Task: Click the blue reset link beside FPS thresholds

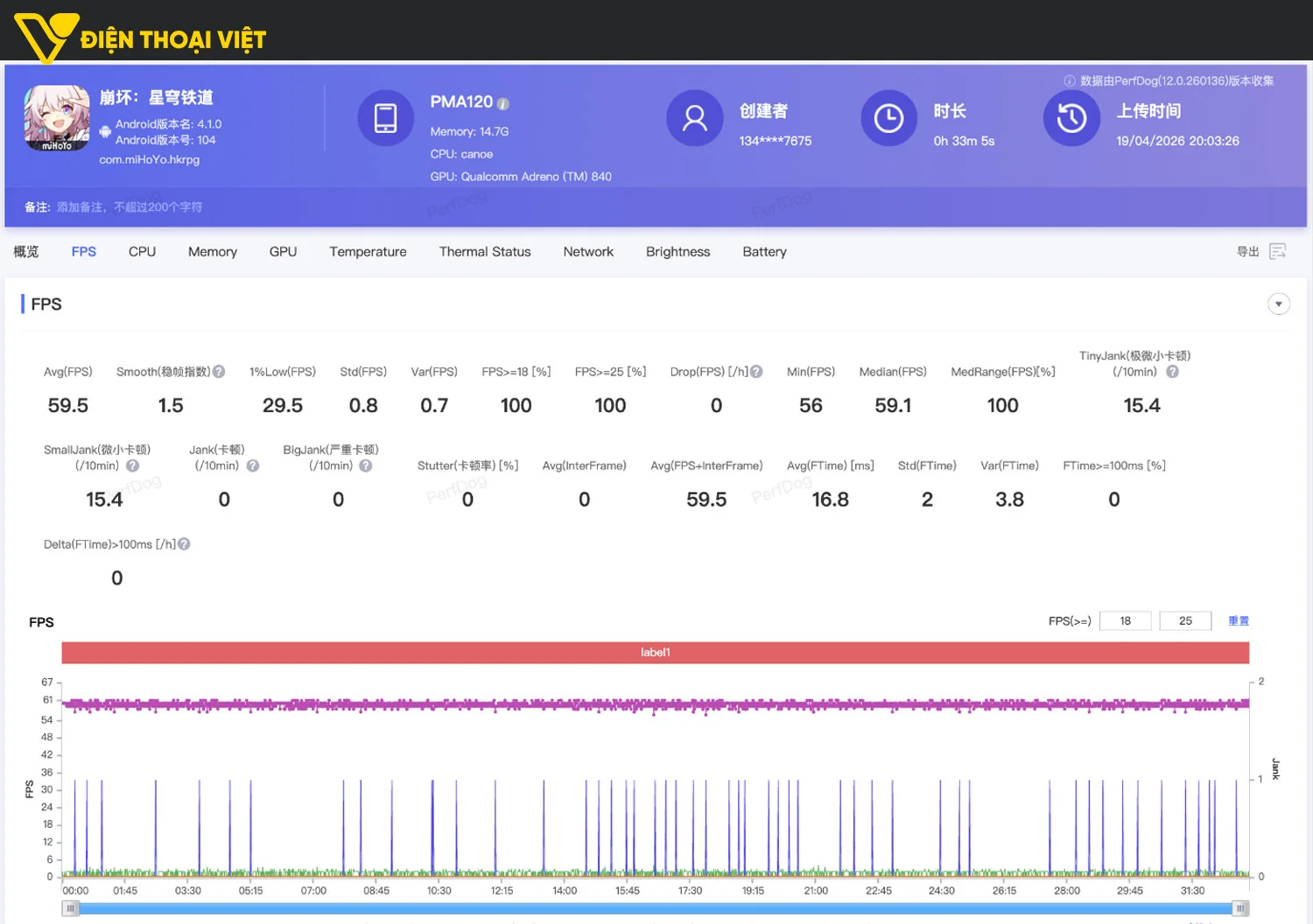Action: tap(1238, 621)
